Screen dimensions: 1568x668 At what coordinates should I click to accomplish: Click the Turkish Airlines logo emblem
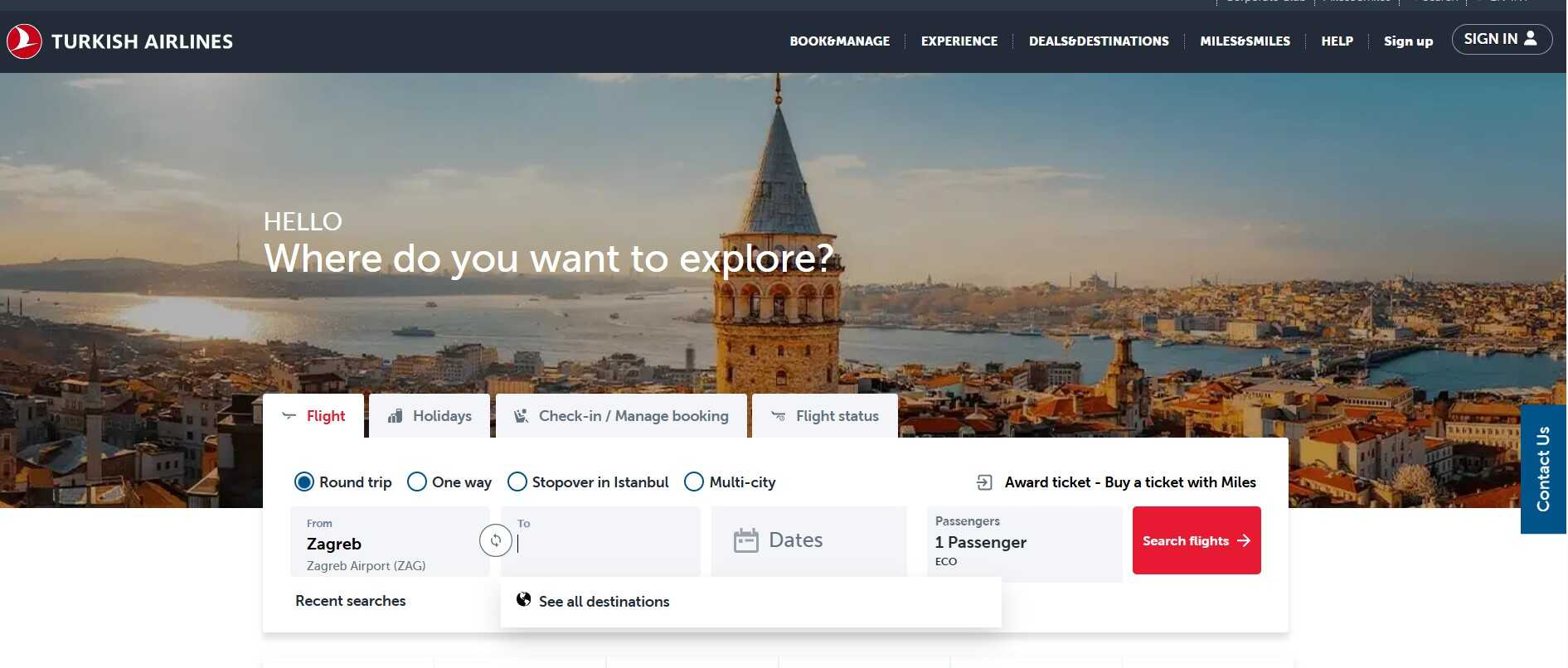(24, 41)
